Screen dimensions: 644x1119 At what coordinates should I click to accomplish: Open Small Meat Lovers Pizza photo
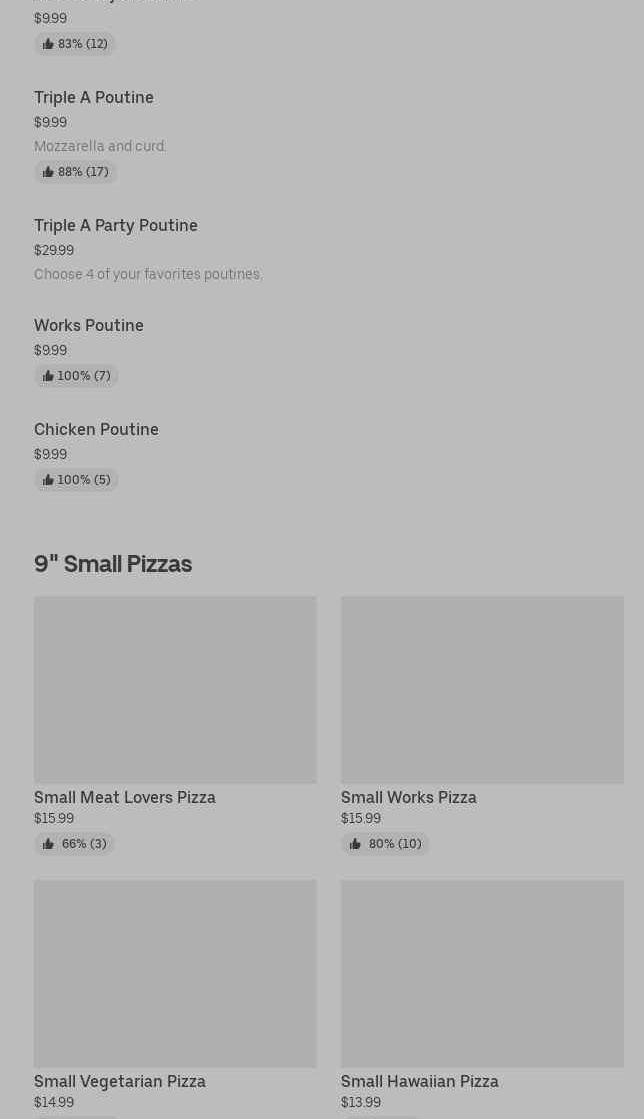[175, 690]
